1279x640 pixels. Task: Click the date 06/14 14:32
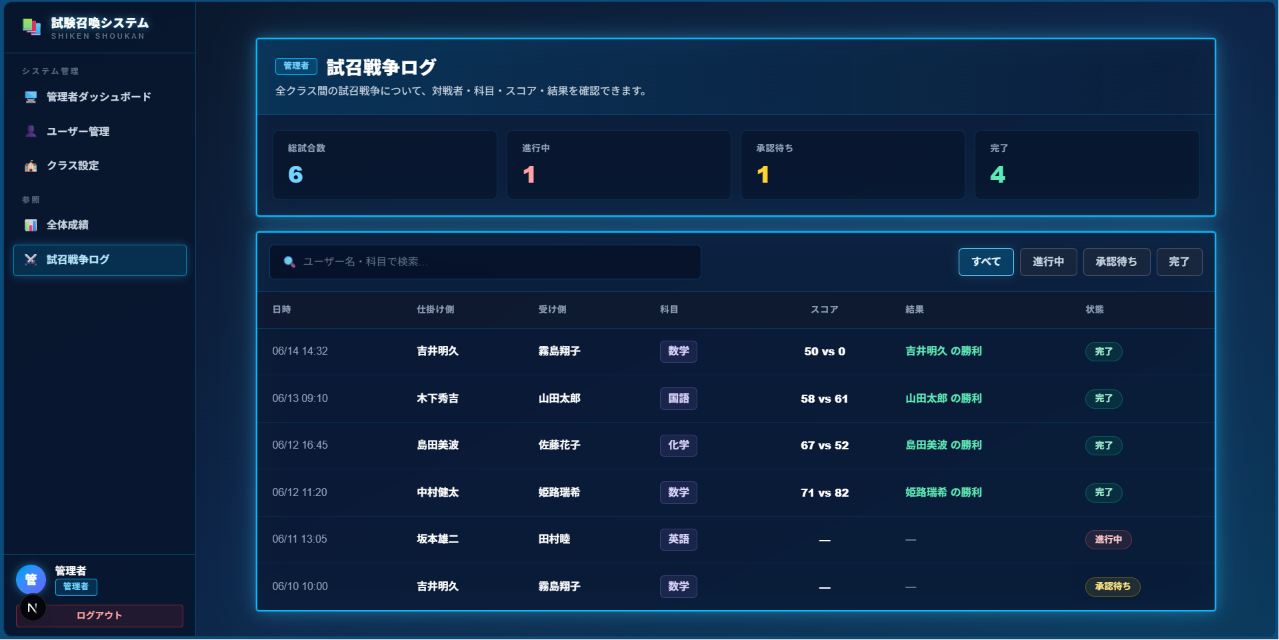300,351
